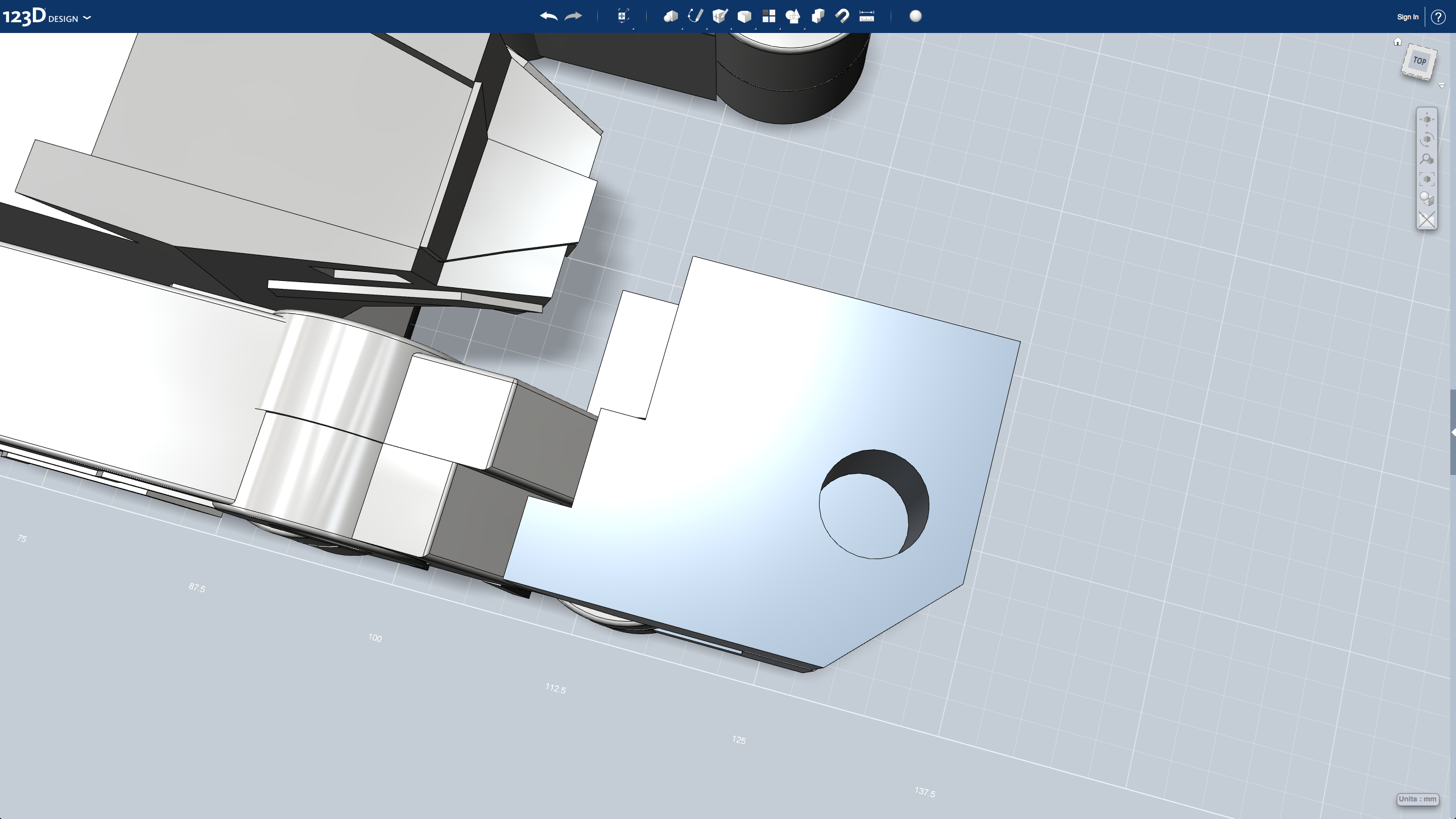Select the Construct tool
The height and width of the screenshot is (819, 1456).
[x=720, y=16]
